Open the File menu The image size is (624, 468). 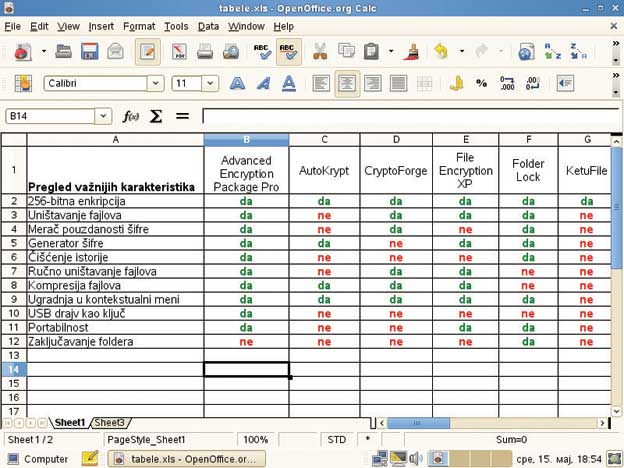click(x=13, y=26)
